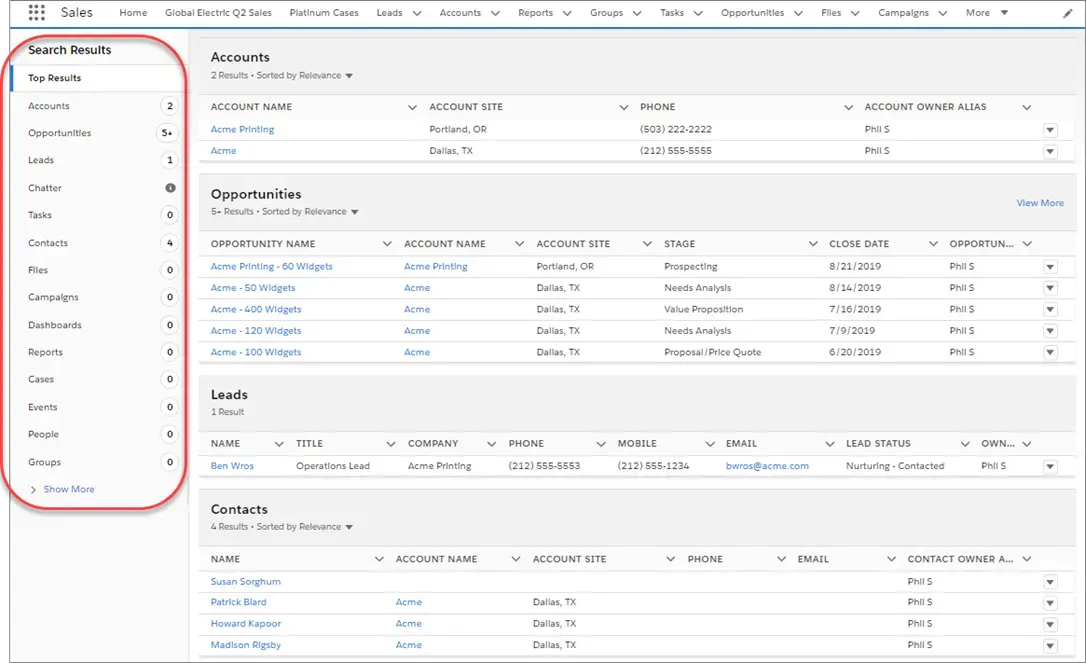This screenshot has width=1086, height=663.
Task: Filter results by Leads in sidebar
Action: click(98, 160)
